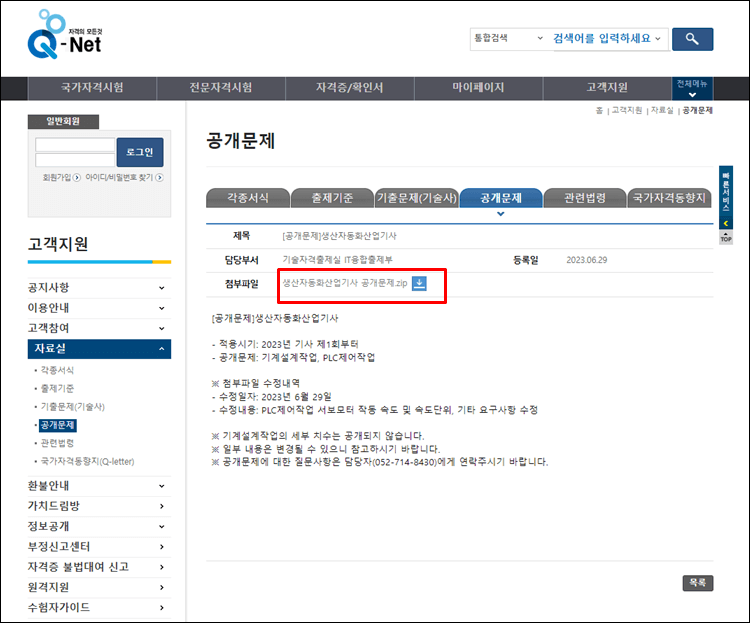Open 각종서식 under 자료실 in sidebar
The height and width of the screenshot is (623, 750).
pos(57,370)
